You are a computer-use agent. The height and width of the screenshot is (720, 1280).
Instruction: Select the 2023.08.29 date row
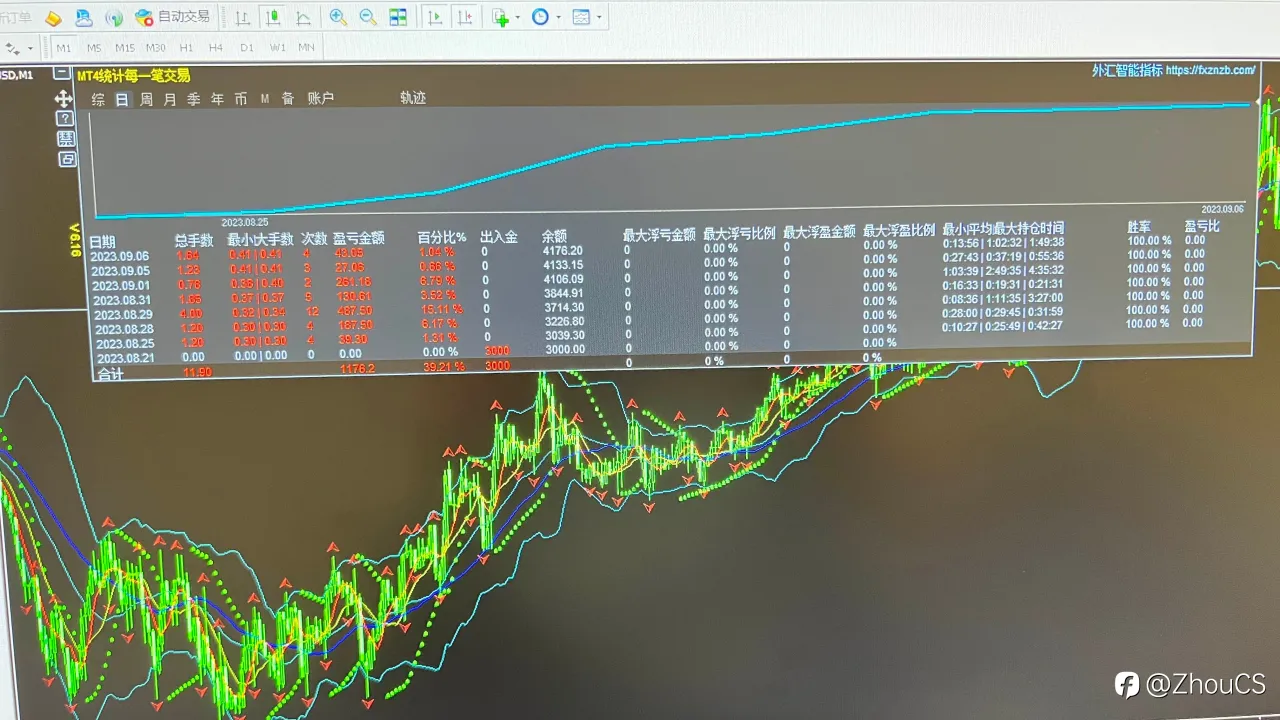pyautogui.click(x=124, y=314)
